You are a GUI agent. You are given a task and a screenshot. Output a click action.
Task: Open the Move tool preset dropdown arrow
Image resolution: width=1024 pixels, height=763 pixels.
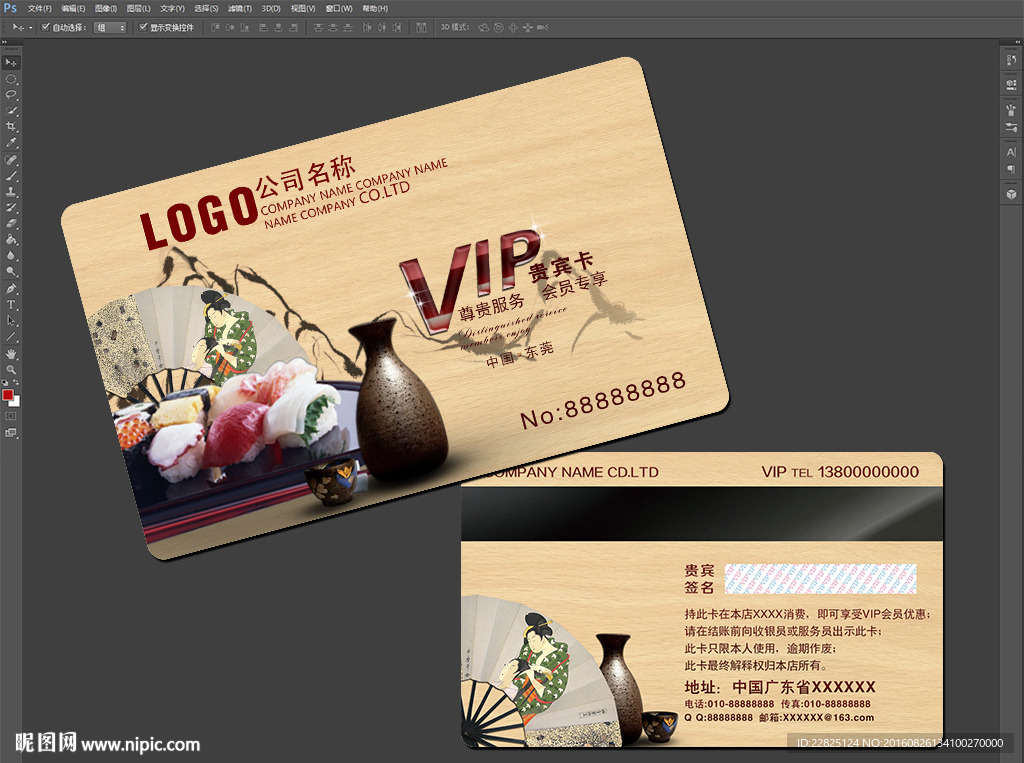(x=30, y=27)
